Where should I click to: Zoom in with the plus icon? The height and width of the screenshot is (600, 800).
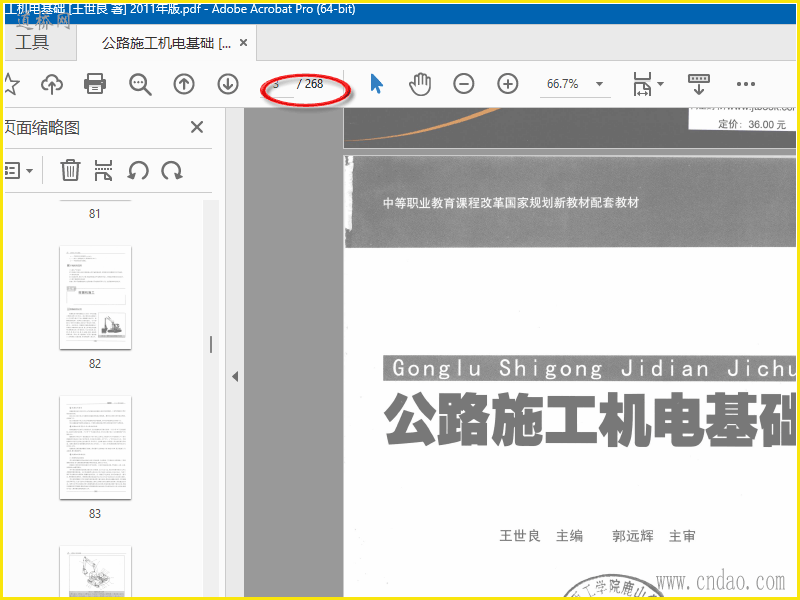pos(508,84)
